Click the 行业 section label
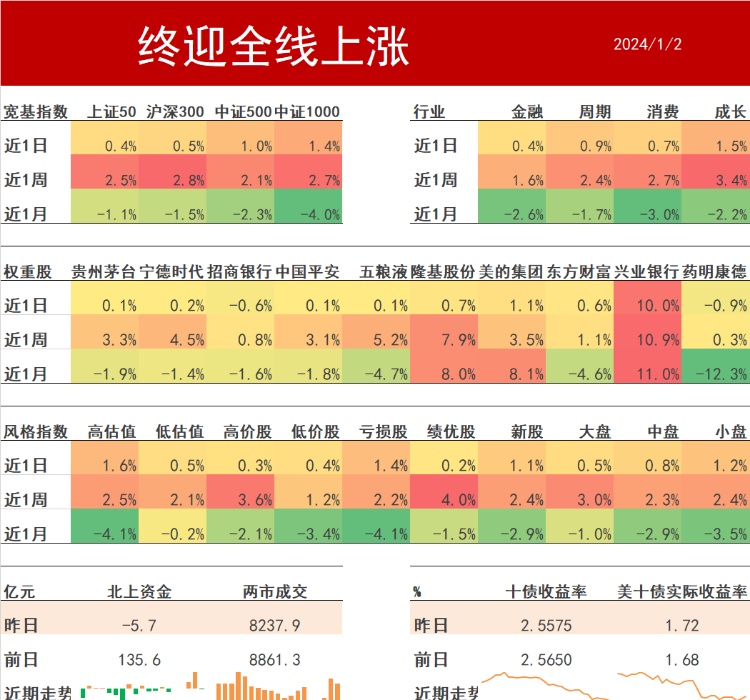The height and width of the screenshot is (700, 750). (430, 112)
